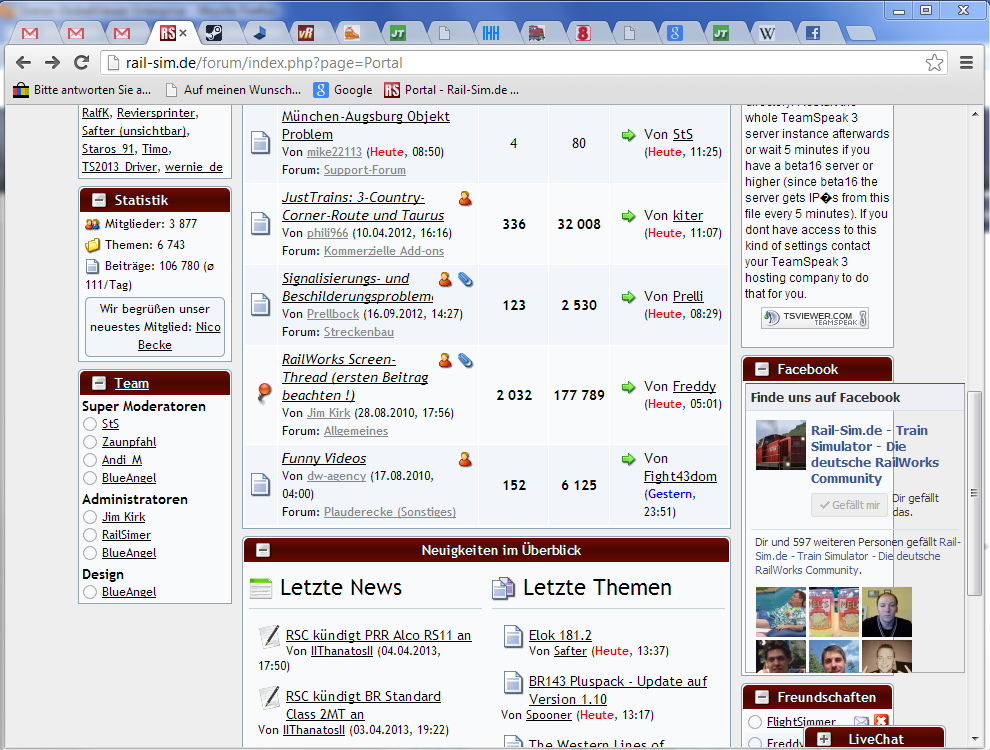Viewport: 990px width, 750px height.
Task: Open the Team heading link
Action: coord(131,383)
